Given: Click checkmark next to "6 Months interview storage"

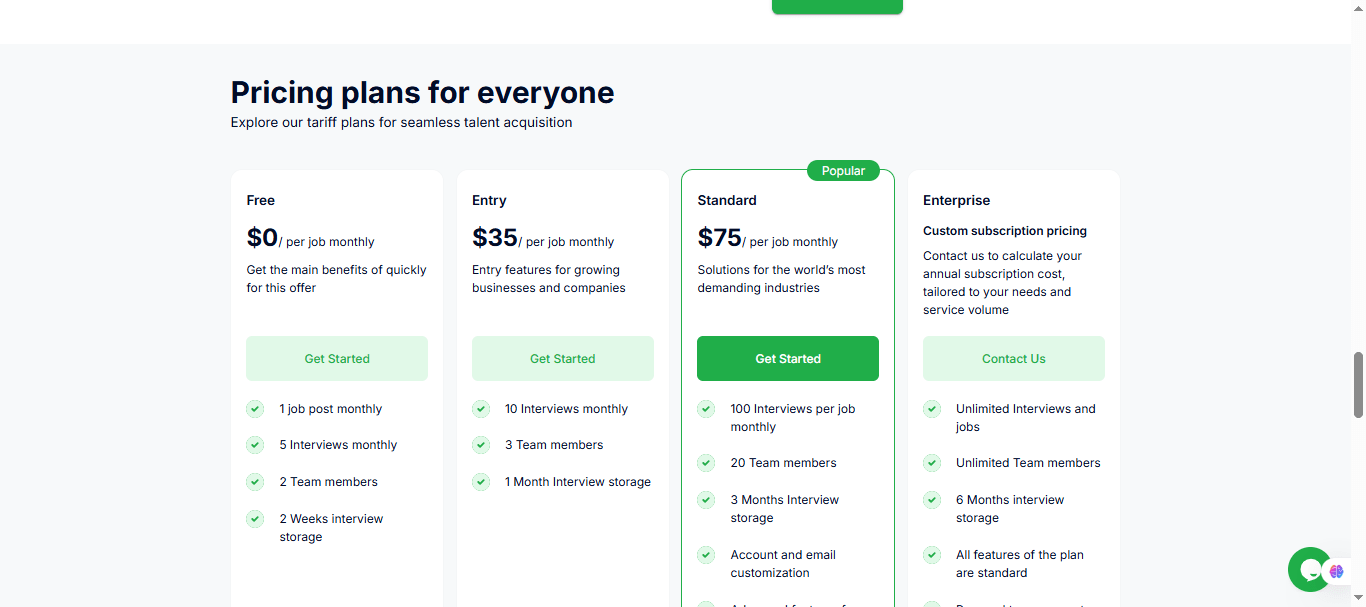Looking at the screenshot, I should click(x=932, y=500).
